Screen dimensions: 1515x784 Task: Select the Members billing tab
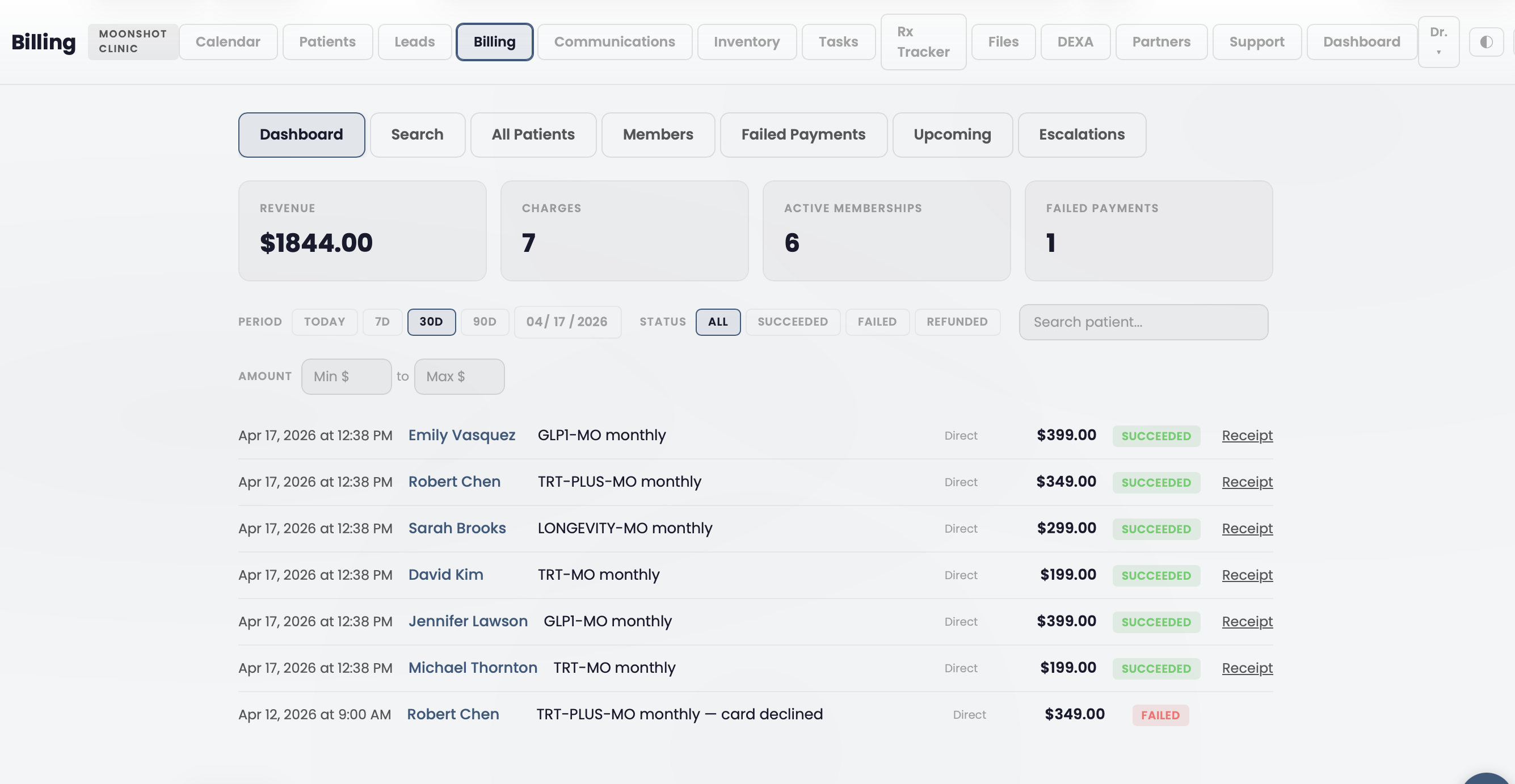[x=658, y=134]
